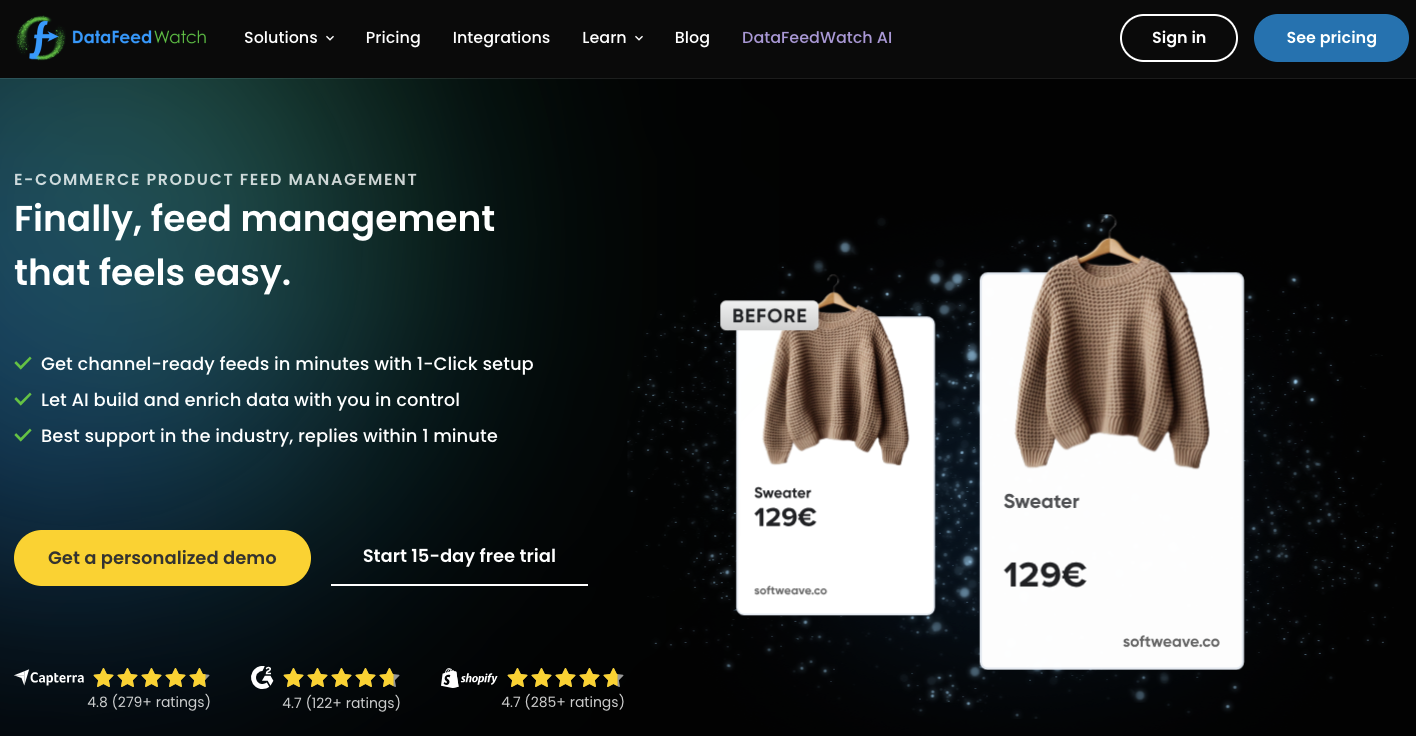
Task: Click the G2 logo icon
Action: pyautogui.click(x=262, y=677)
